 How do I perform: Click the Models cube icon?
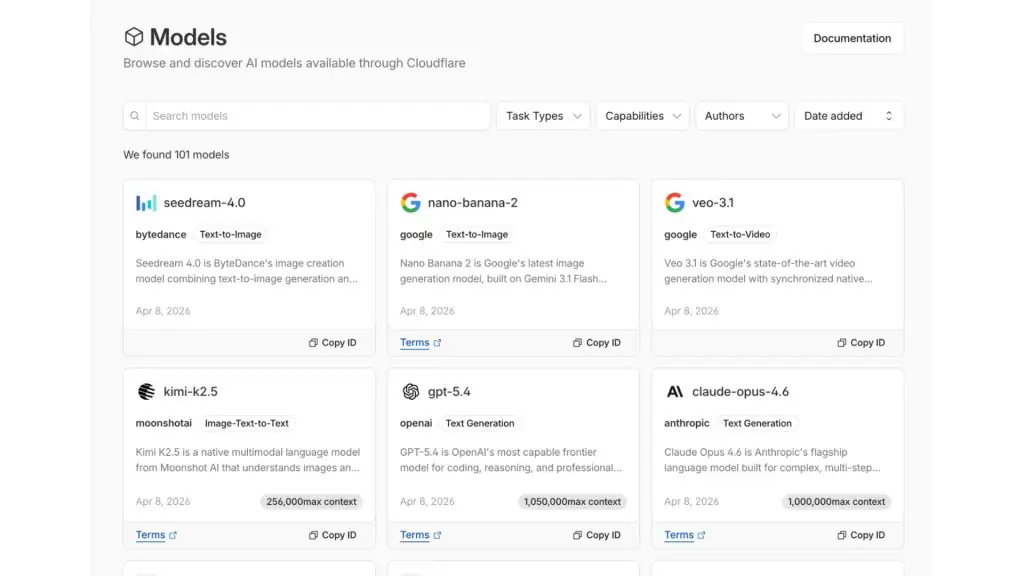[x=133, y=37]
